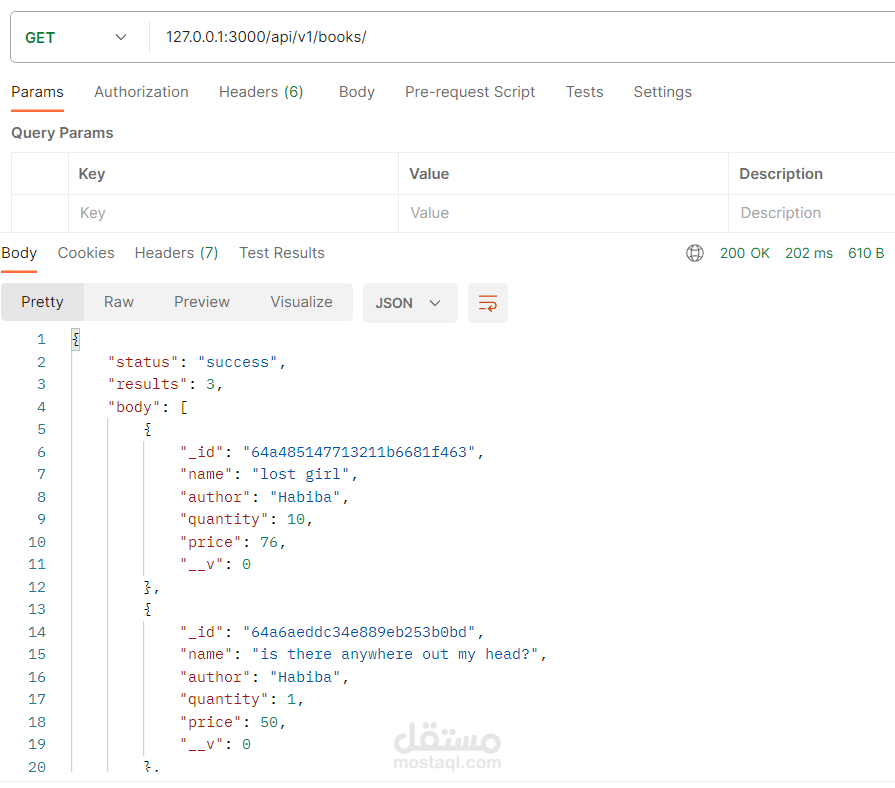The width and height of the screenshot is (895, 788).
Task: Click the query param Value field
Action: pos(562,213)
